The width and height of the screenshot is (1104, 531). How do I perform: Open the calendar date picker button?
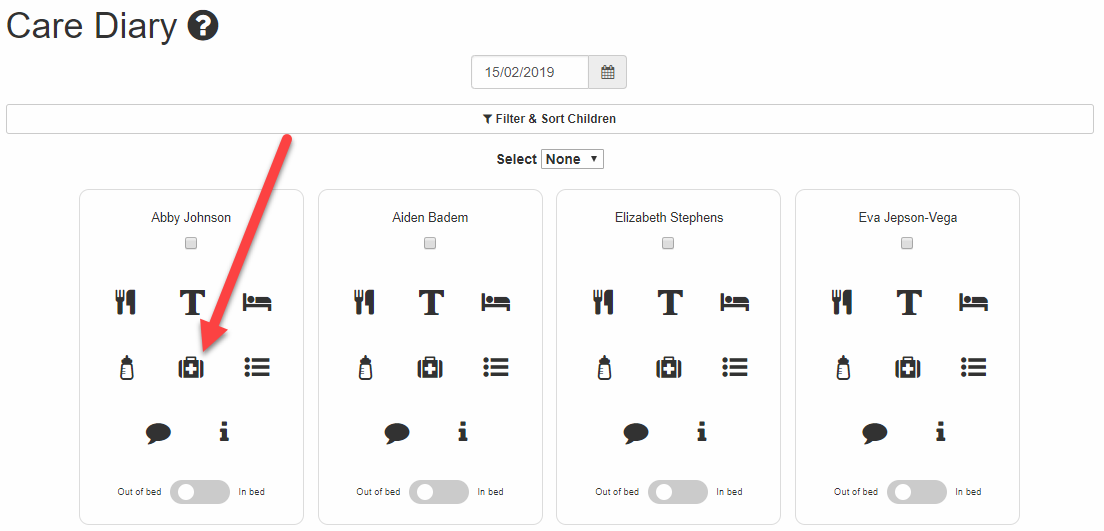point(607,72)
